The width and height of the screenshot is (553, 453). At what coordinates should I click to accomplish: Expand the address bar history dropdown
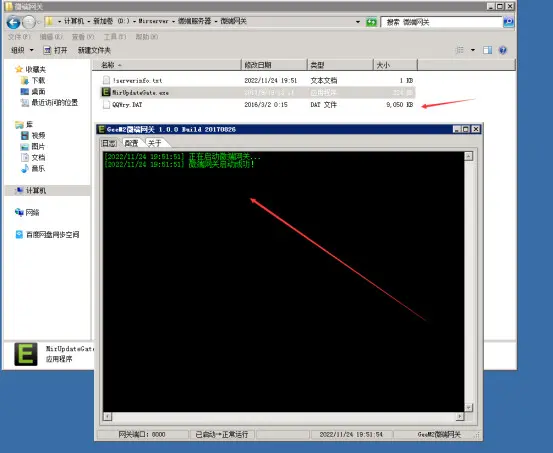coord(358,22)
